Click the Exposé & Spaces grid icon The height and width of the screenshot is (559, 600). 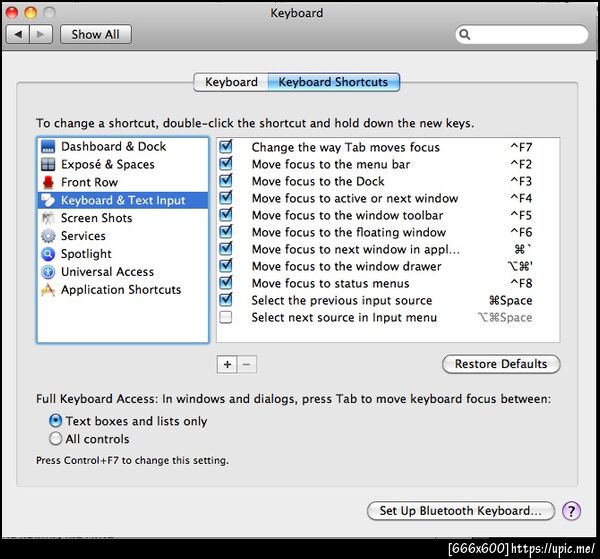click(48, 165)
